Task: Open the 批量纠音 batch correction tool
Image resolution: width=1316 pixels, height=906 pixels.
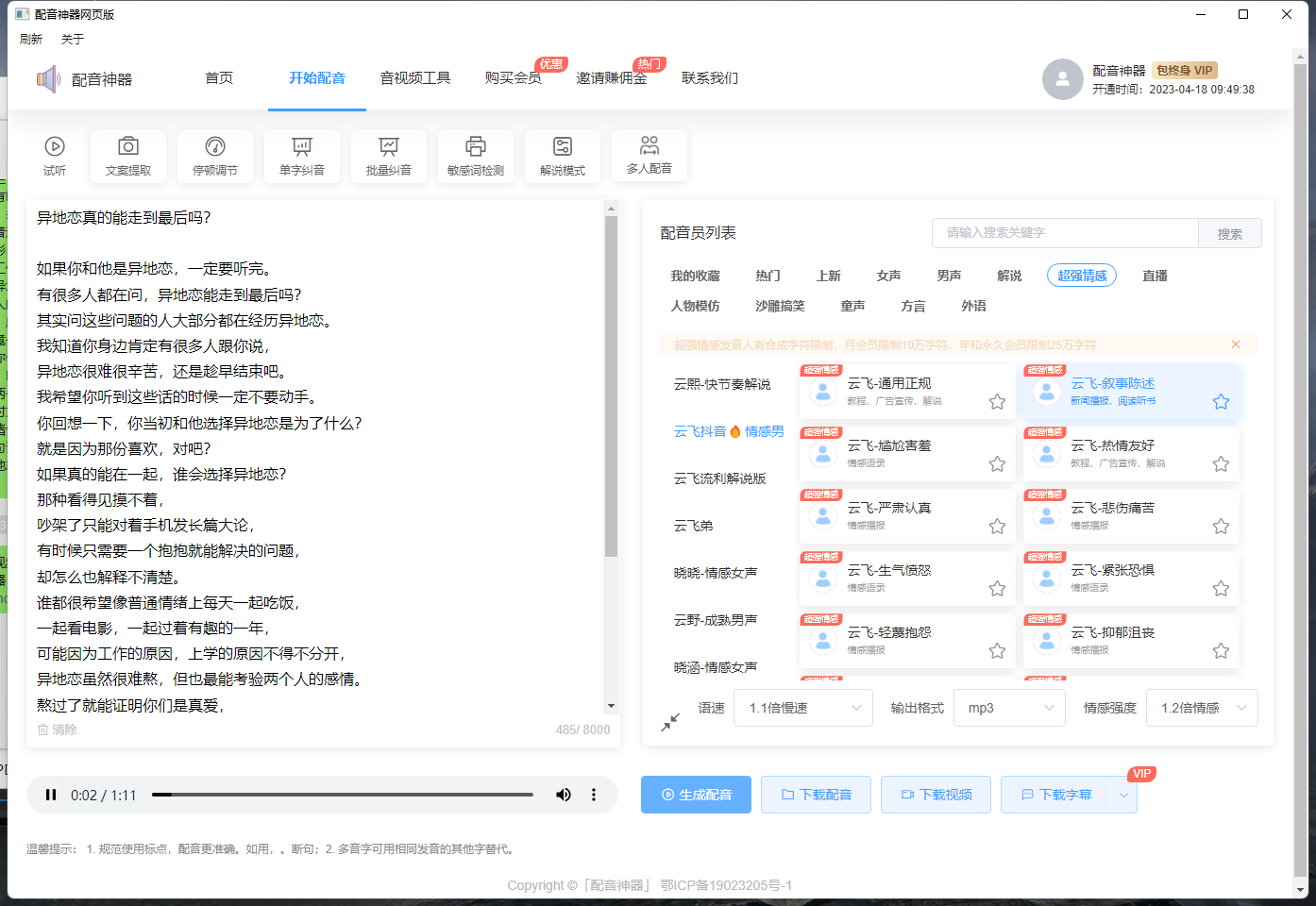Action: tap(388, 156)
